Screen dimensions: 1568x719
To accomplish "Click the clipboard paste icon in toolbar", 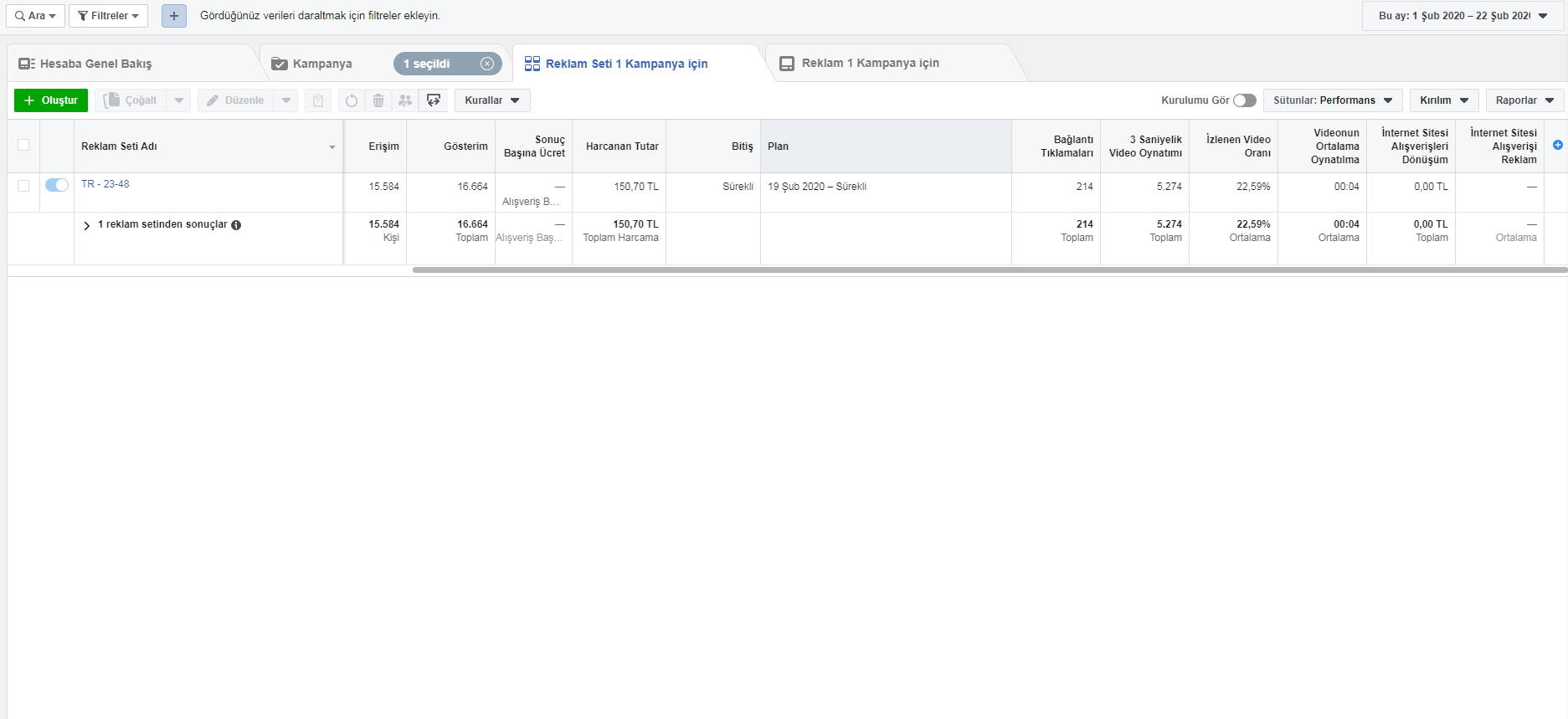I will pos(318,100).
